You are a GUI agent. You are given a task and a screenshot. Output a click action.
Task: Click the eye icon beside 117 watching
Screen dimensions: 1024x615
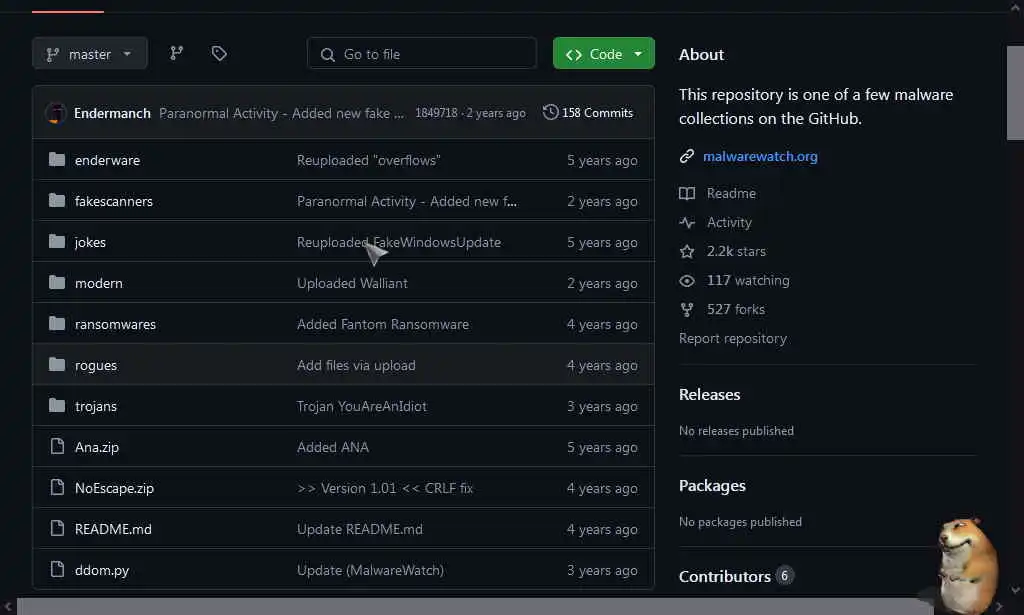click(687, 280)
